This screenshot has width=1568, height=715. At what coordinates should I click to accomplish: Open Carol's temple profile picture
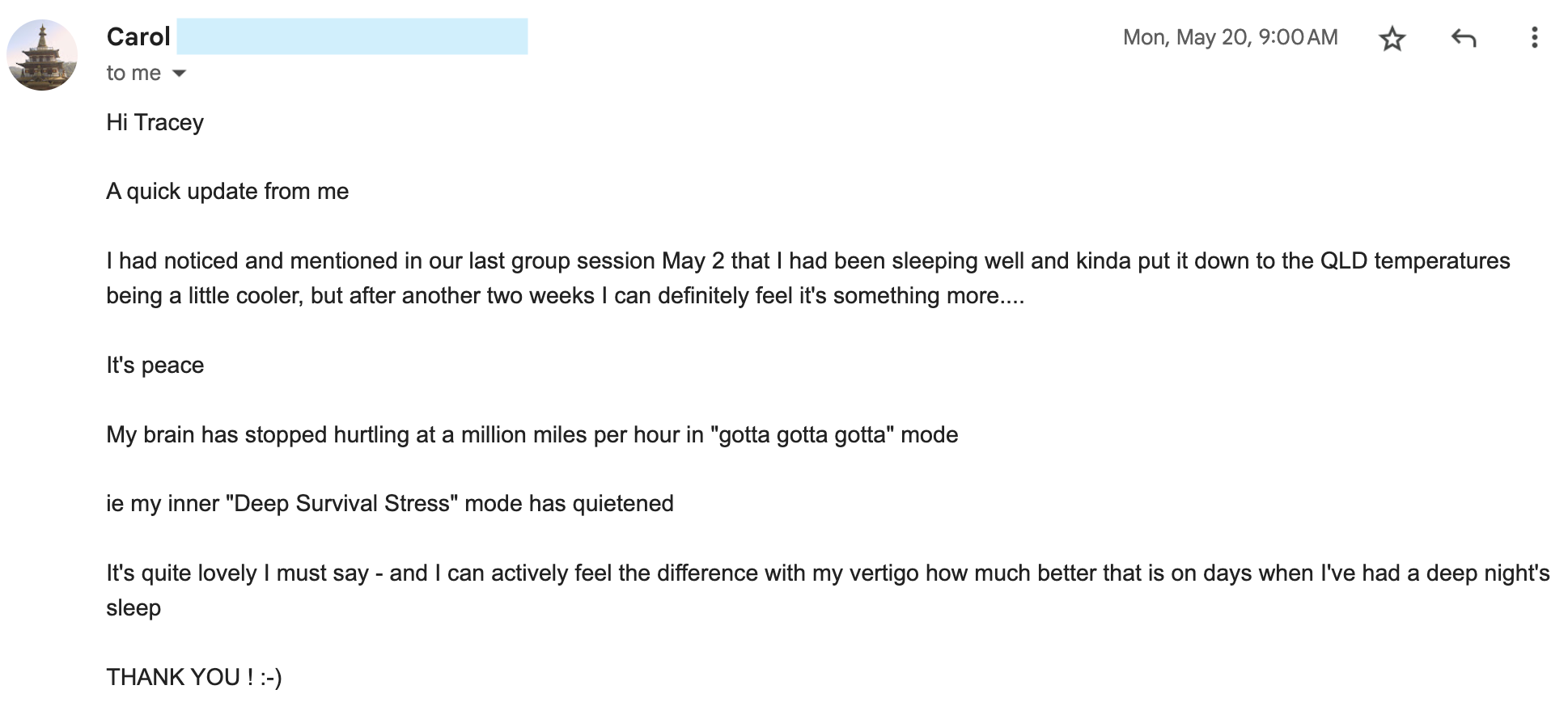click(42, 55)
